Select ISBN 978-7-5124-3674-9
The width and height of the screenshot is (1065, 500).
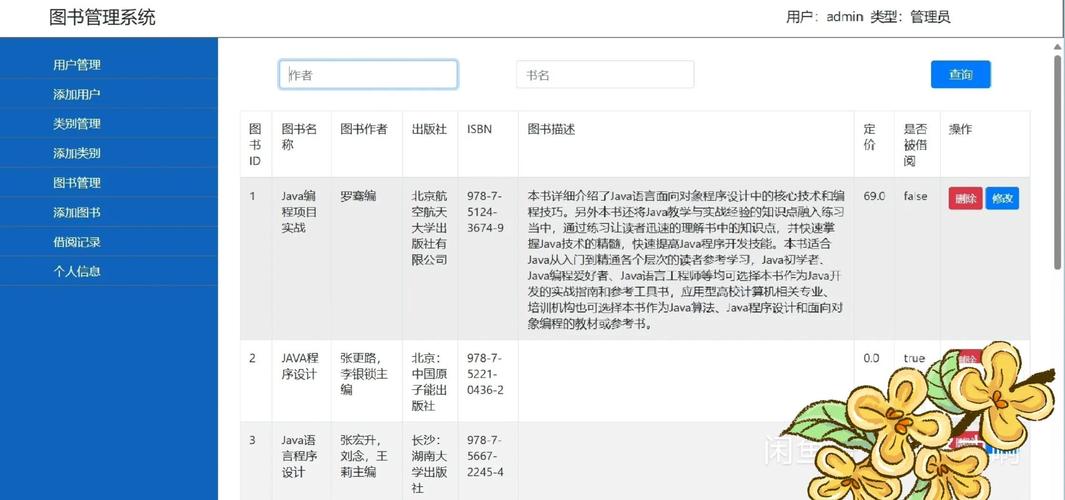pyautogui.click(x=485, y=212)
